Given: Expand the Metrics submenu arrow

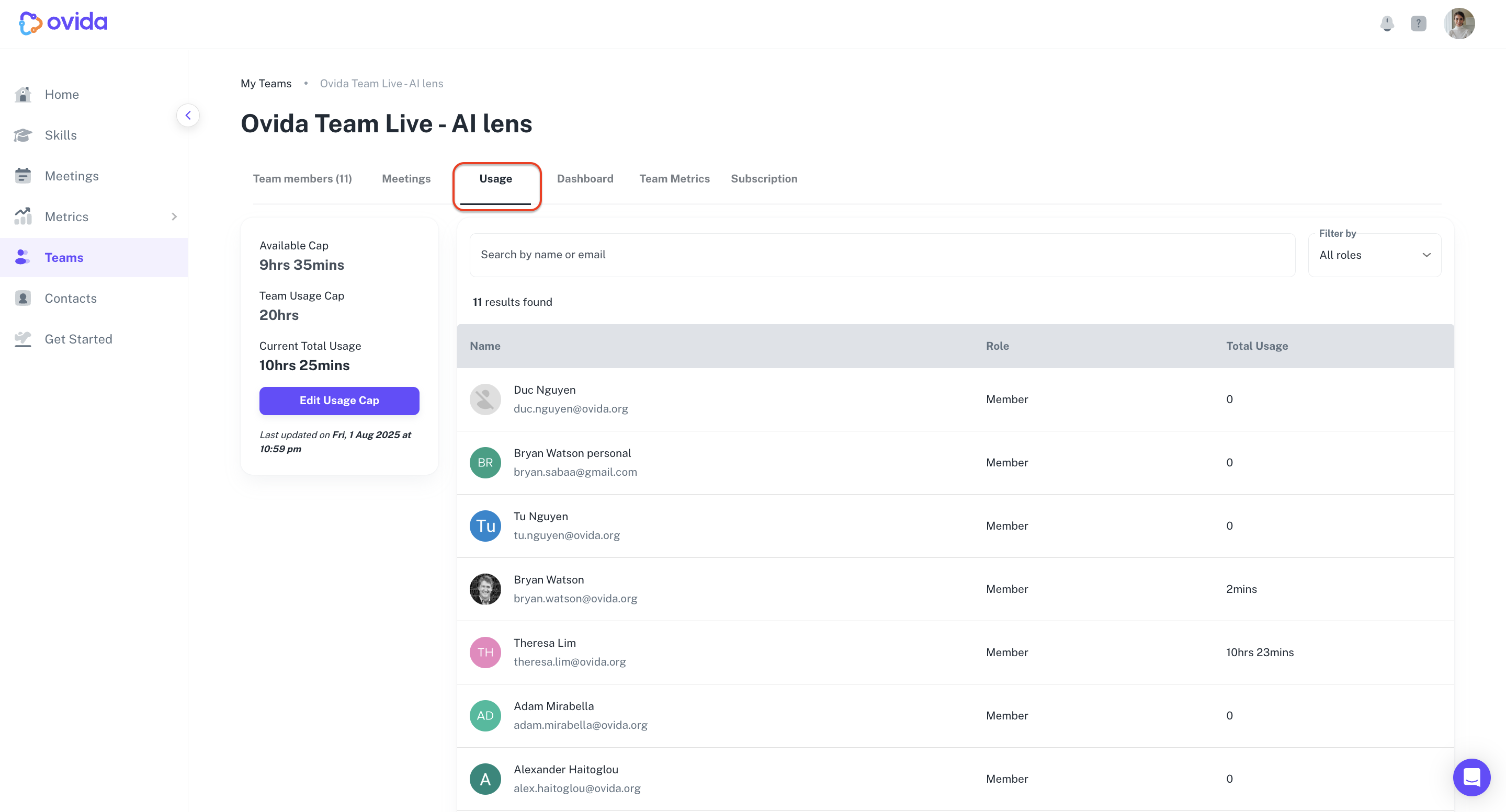Looking at the screenshot, I should pos(174,217).
